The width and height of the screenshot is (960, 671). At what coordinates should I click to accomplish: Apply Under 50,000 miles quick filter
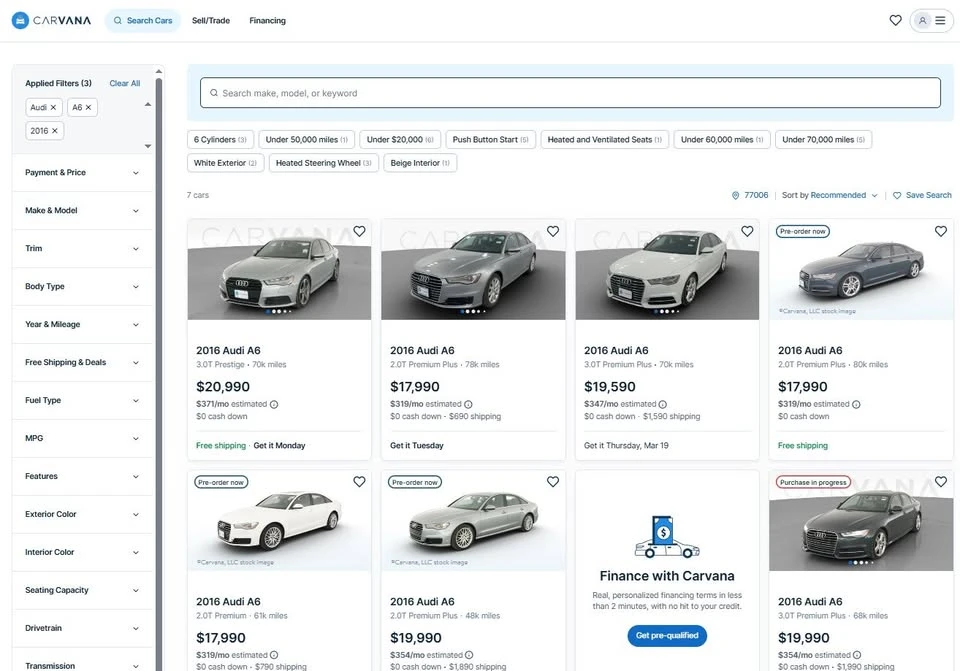click(x=307, y=140)
